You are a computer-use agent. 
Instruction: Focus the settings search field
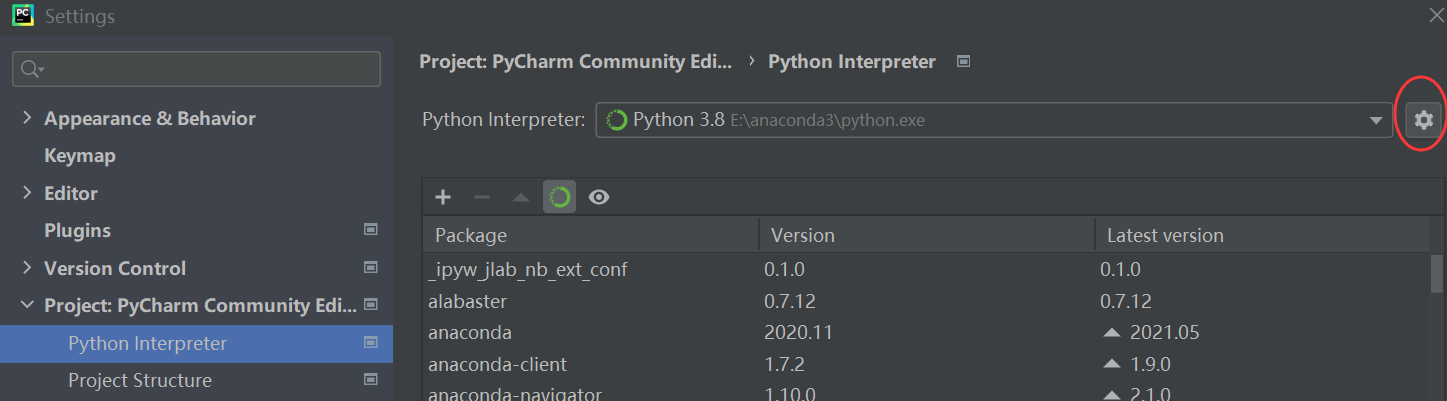(x=196, y=69)
